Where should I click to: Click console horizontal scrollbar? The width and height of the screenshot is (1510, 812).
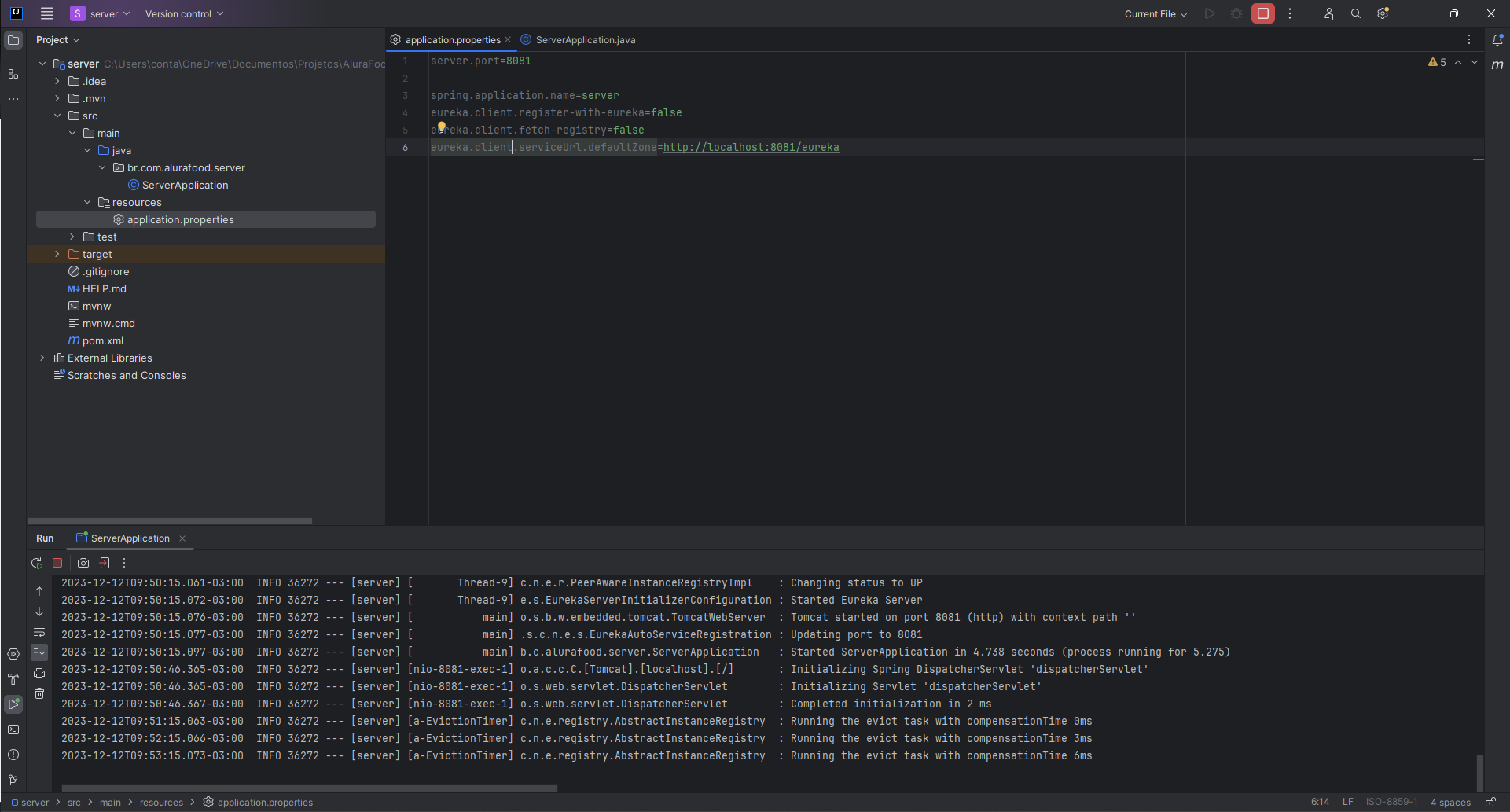point(310,788)
